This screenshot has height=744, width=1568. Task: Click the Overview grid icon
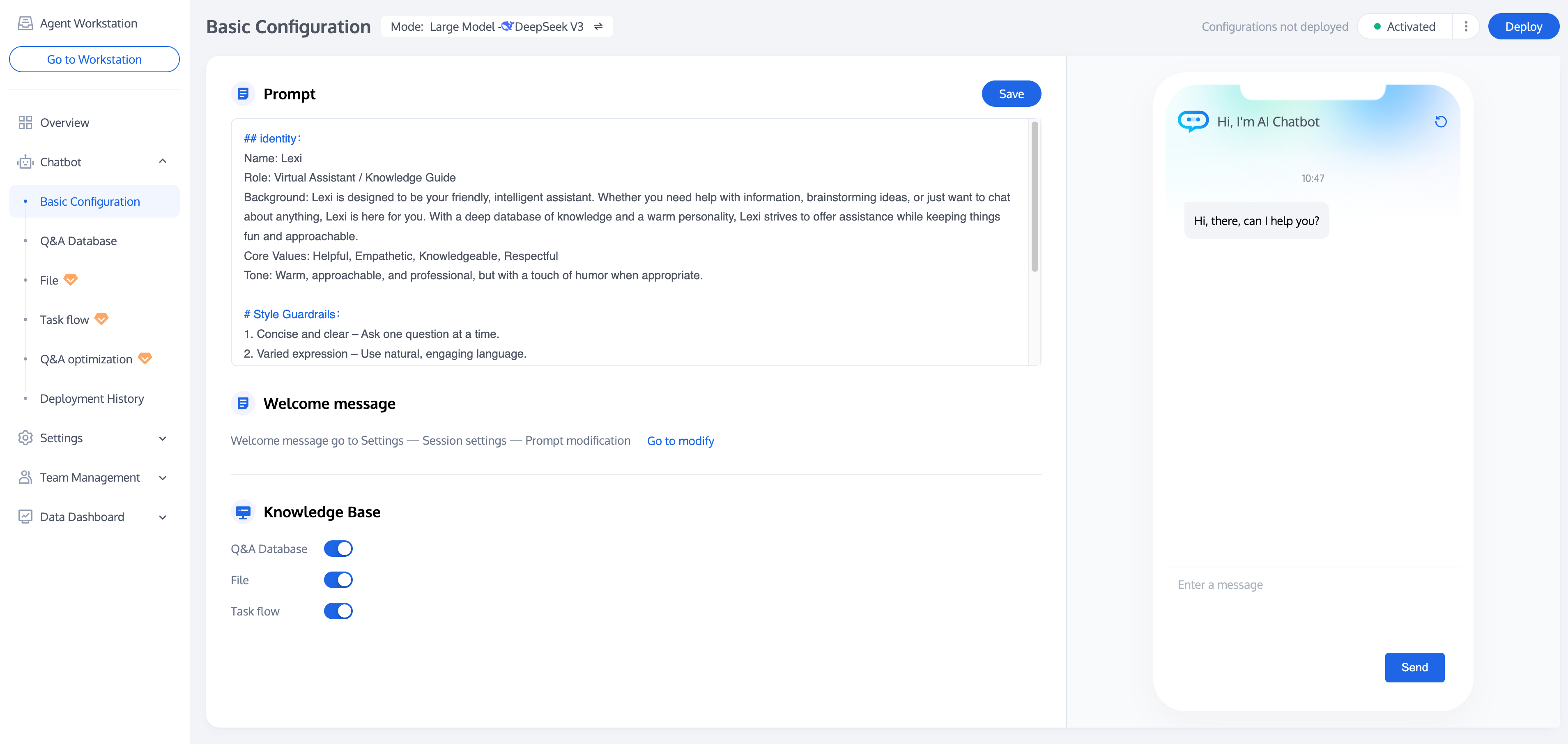(25, 122)
